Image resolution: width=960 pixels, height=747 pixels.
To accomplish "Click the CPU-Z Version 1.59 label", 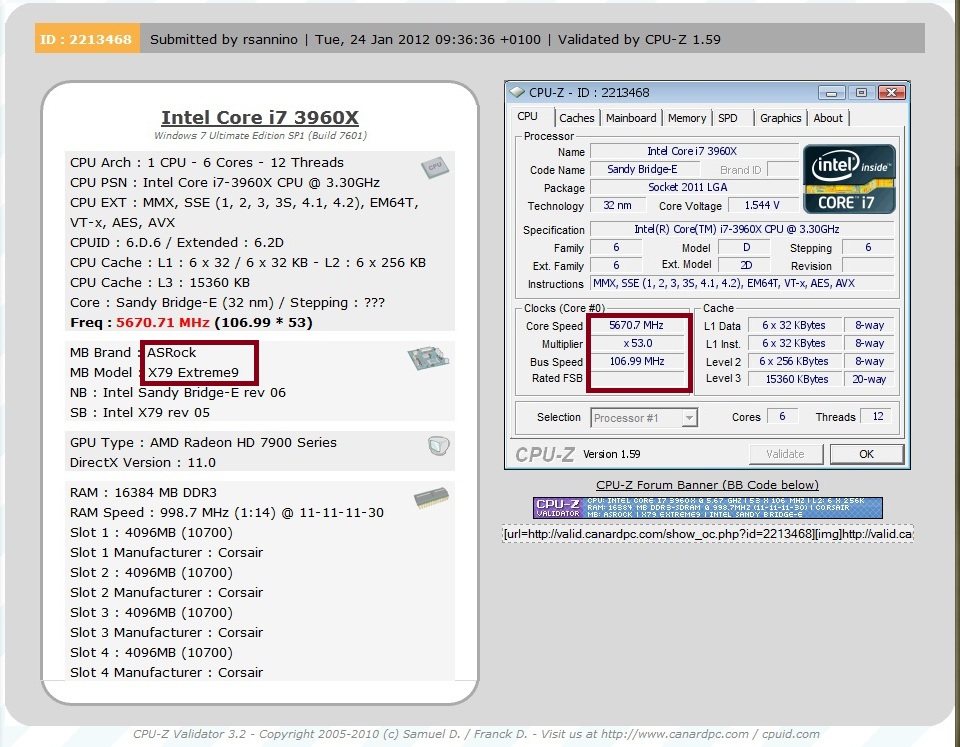I will [x=611, y=454].
